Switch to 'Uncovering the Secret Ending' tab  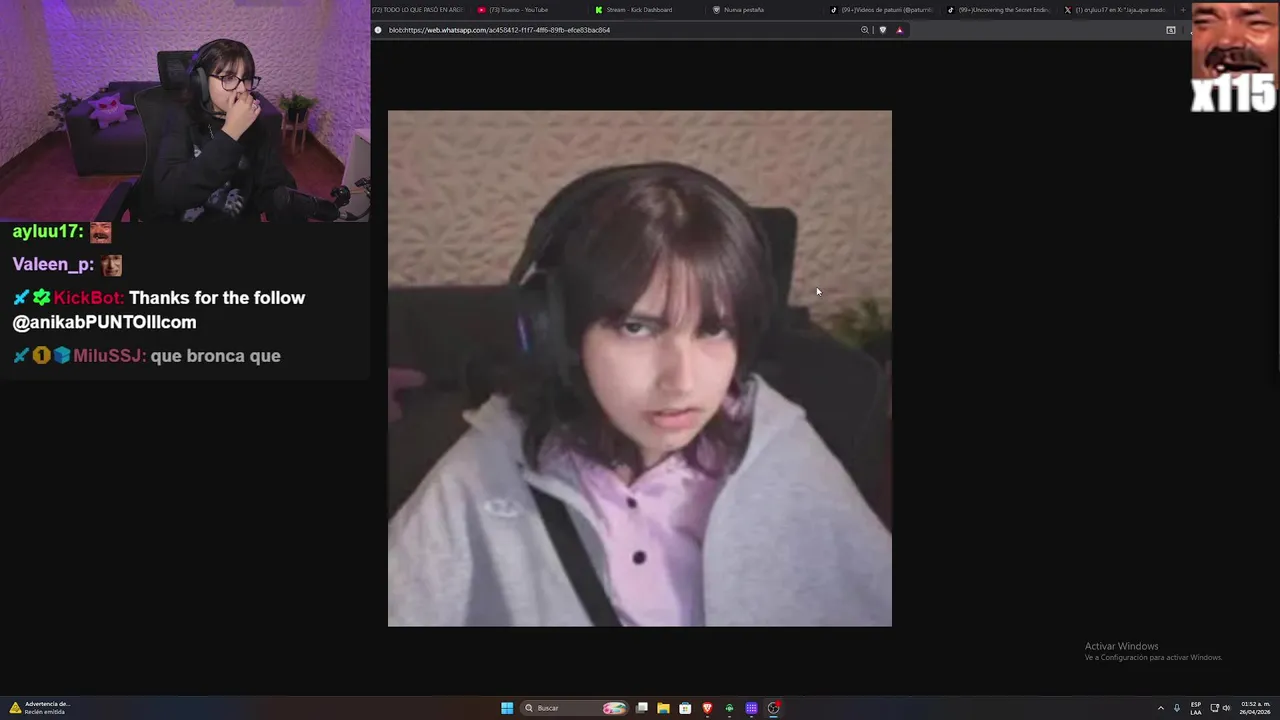998,10
